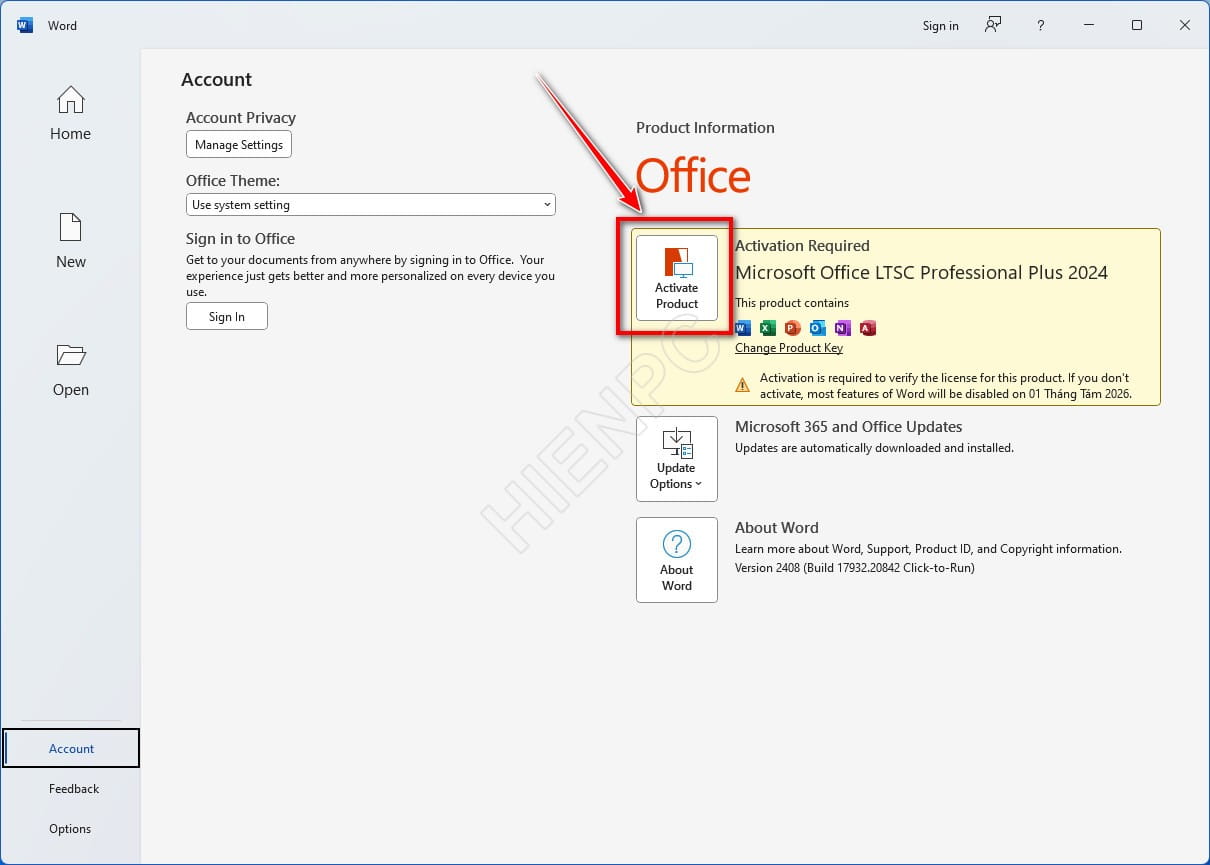
Task: Click Microsoft Office LTSC Professional Plus 2024 text
Action: tap(921, 272)
